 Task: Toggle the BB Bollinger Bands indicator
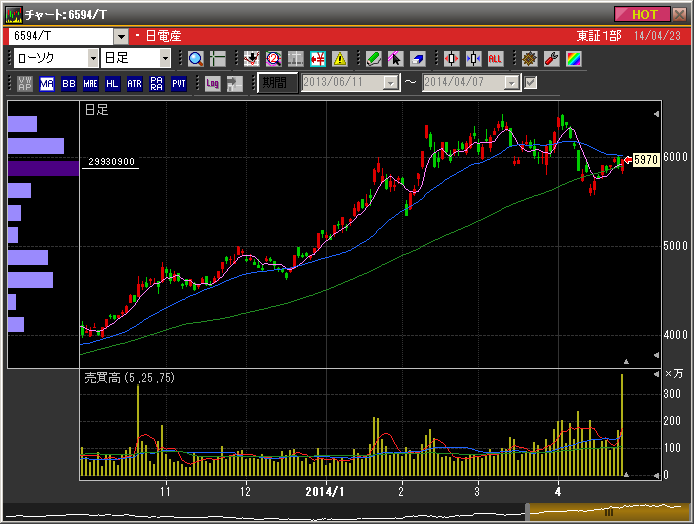[x=69, y=83]
